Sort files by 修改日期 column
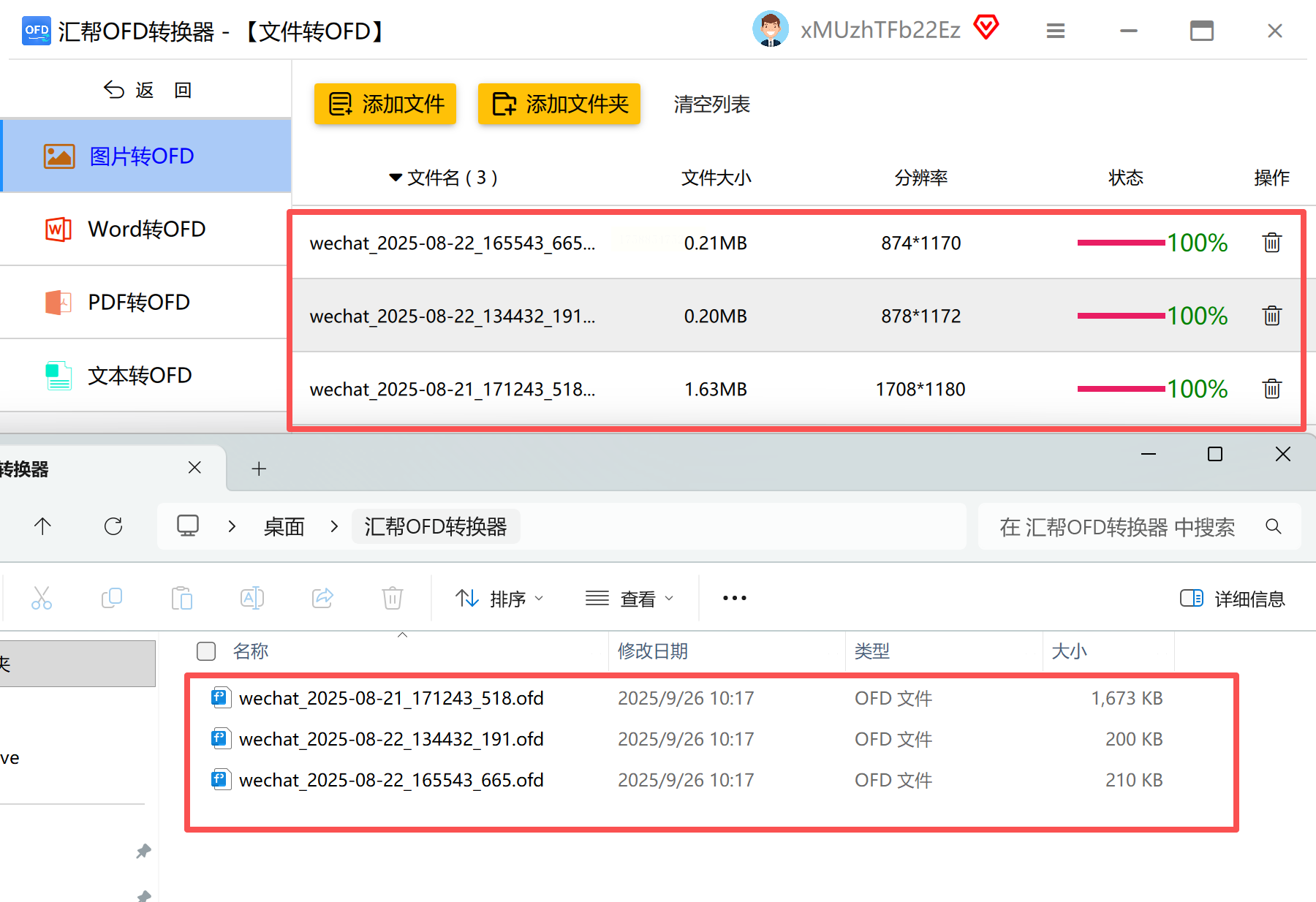Viewport: 1316px width, 902px height. click(x=653, y=651)
